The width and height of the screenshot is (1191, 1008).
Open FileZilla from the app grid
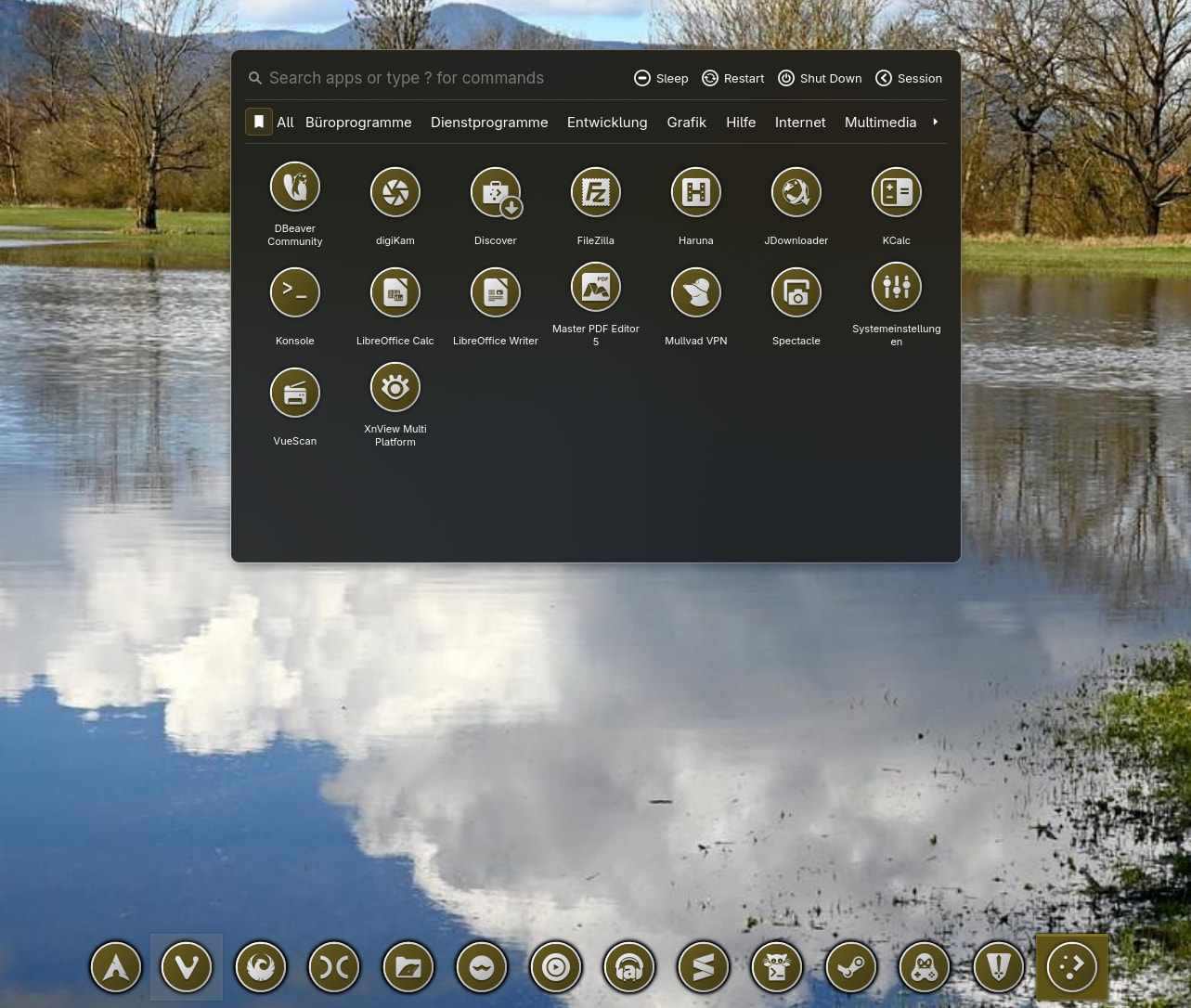[595, 193]
